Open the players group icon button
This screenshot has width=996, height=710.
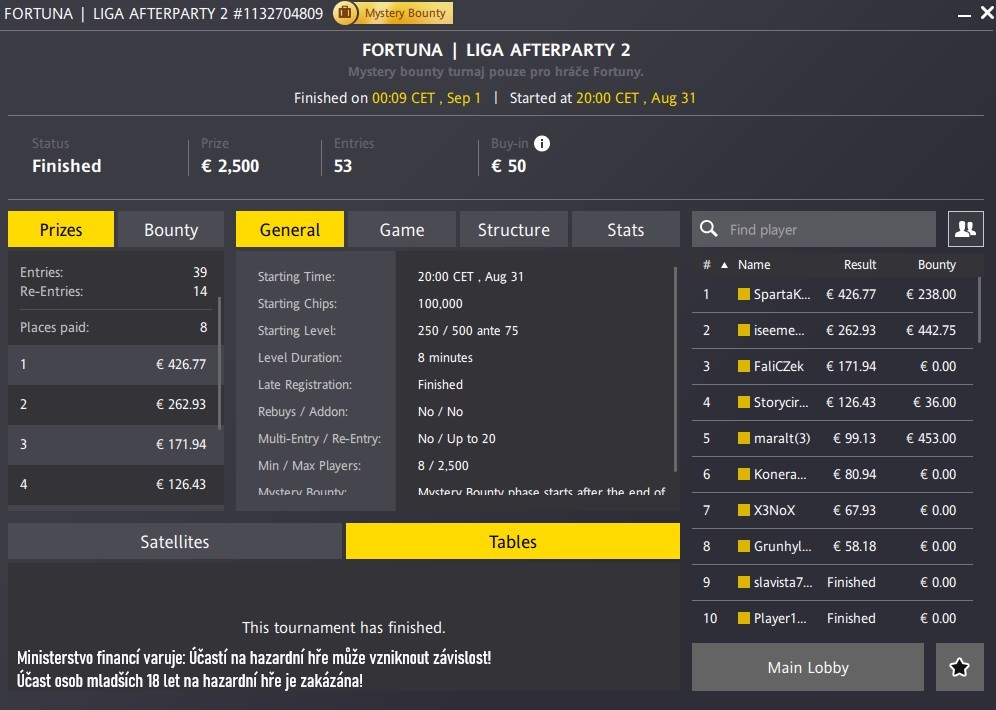pos(965,229)
